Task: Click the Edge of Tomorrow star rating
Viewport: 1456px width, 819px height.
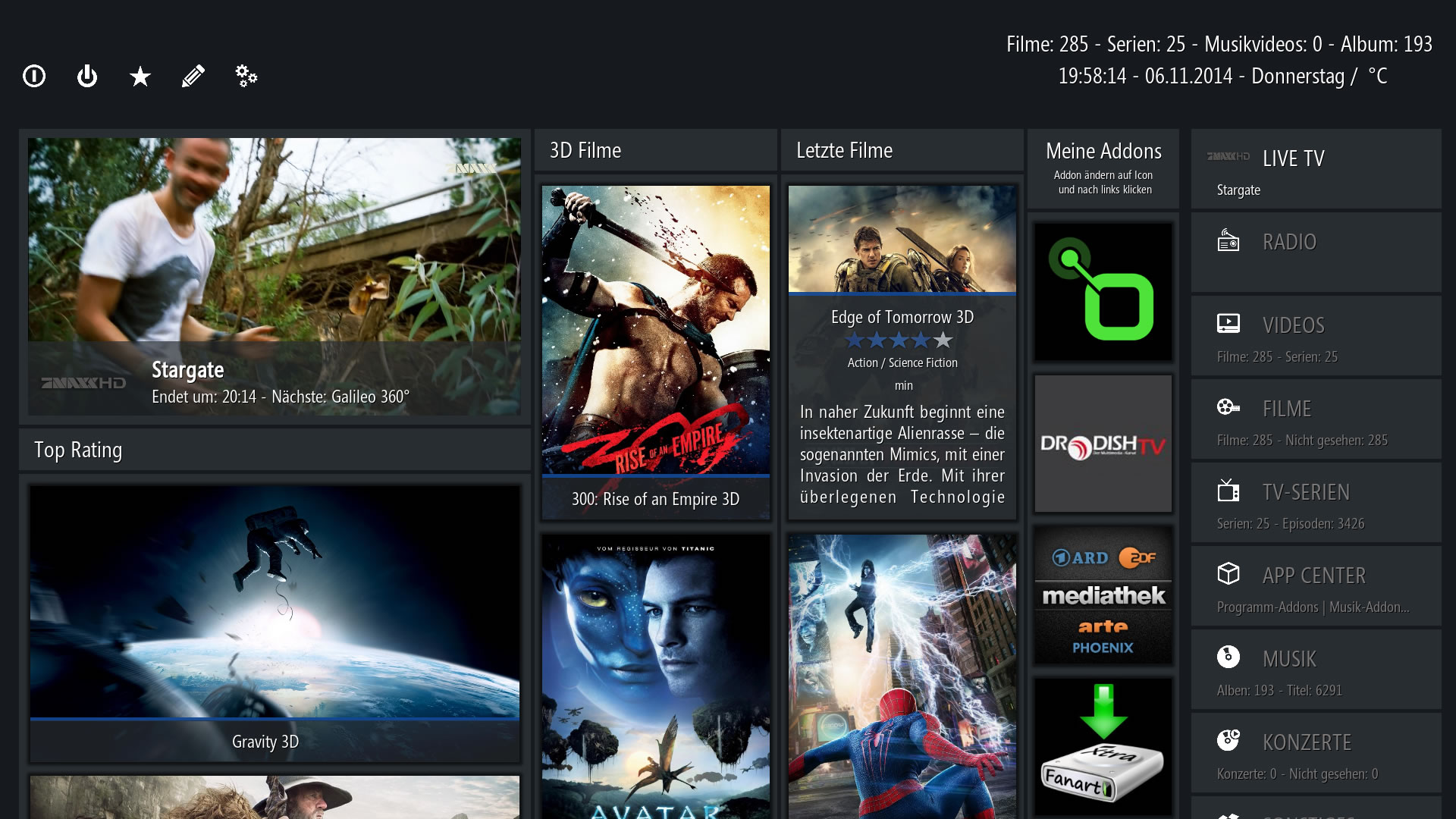Action: click(x=899, y=340)
